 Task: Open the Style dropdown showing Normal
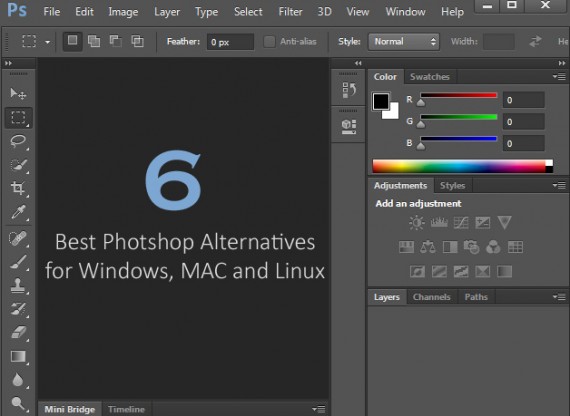[x=404, y=42]
